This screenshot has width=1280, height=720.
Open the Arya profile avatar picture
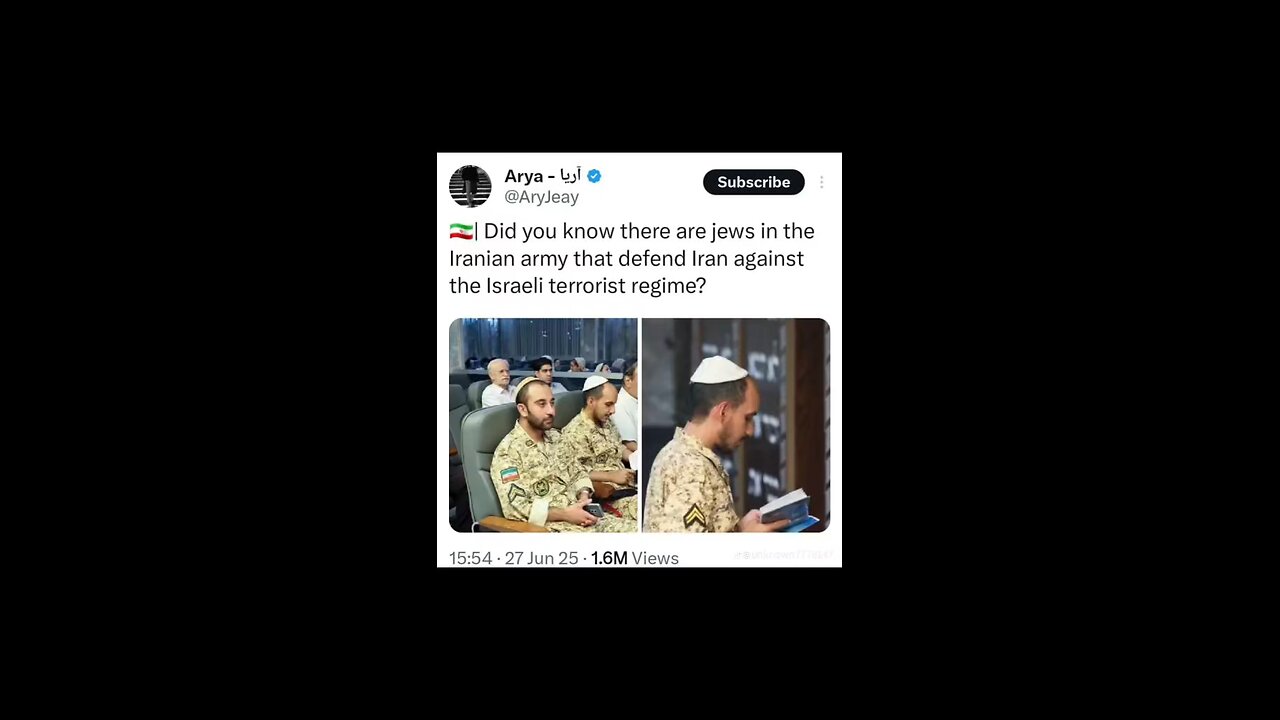pyautogui.click(x=470, y=186)
